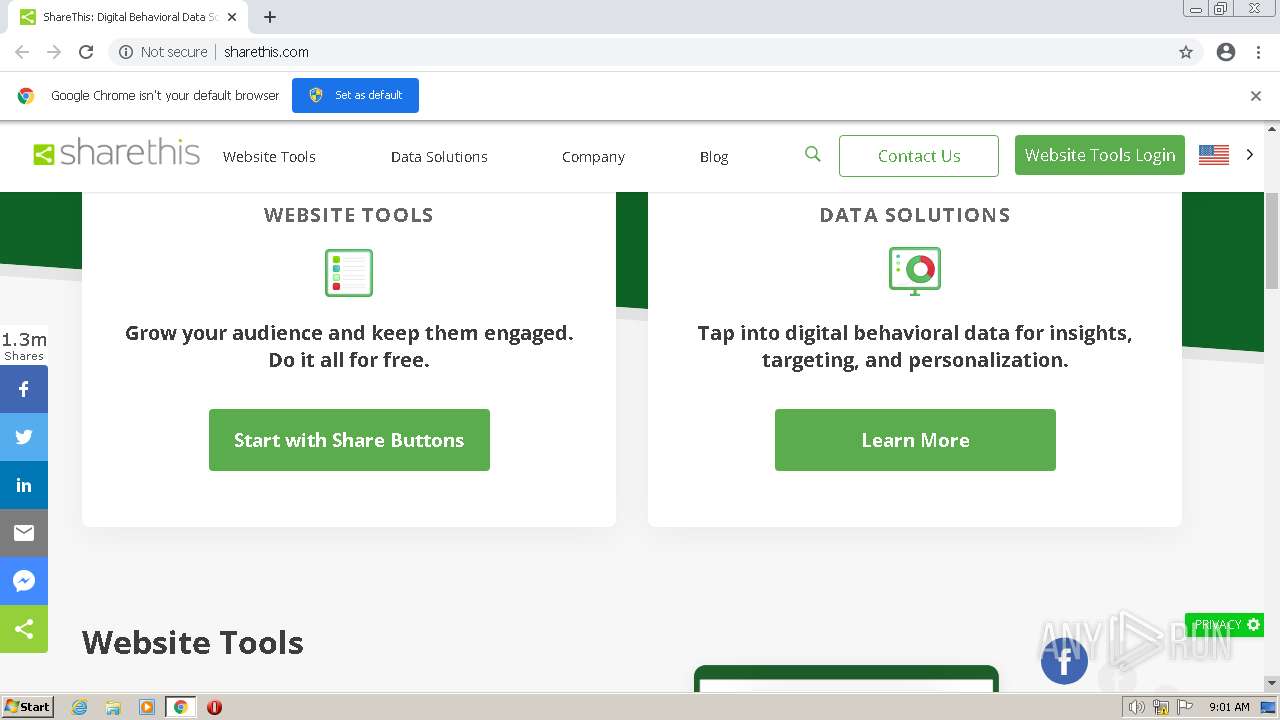The image size is (1280, 720).
Task: Open the Windows Start menu
Action: (x=28, y=706)
